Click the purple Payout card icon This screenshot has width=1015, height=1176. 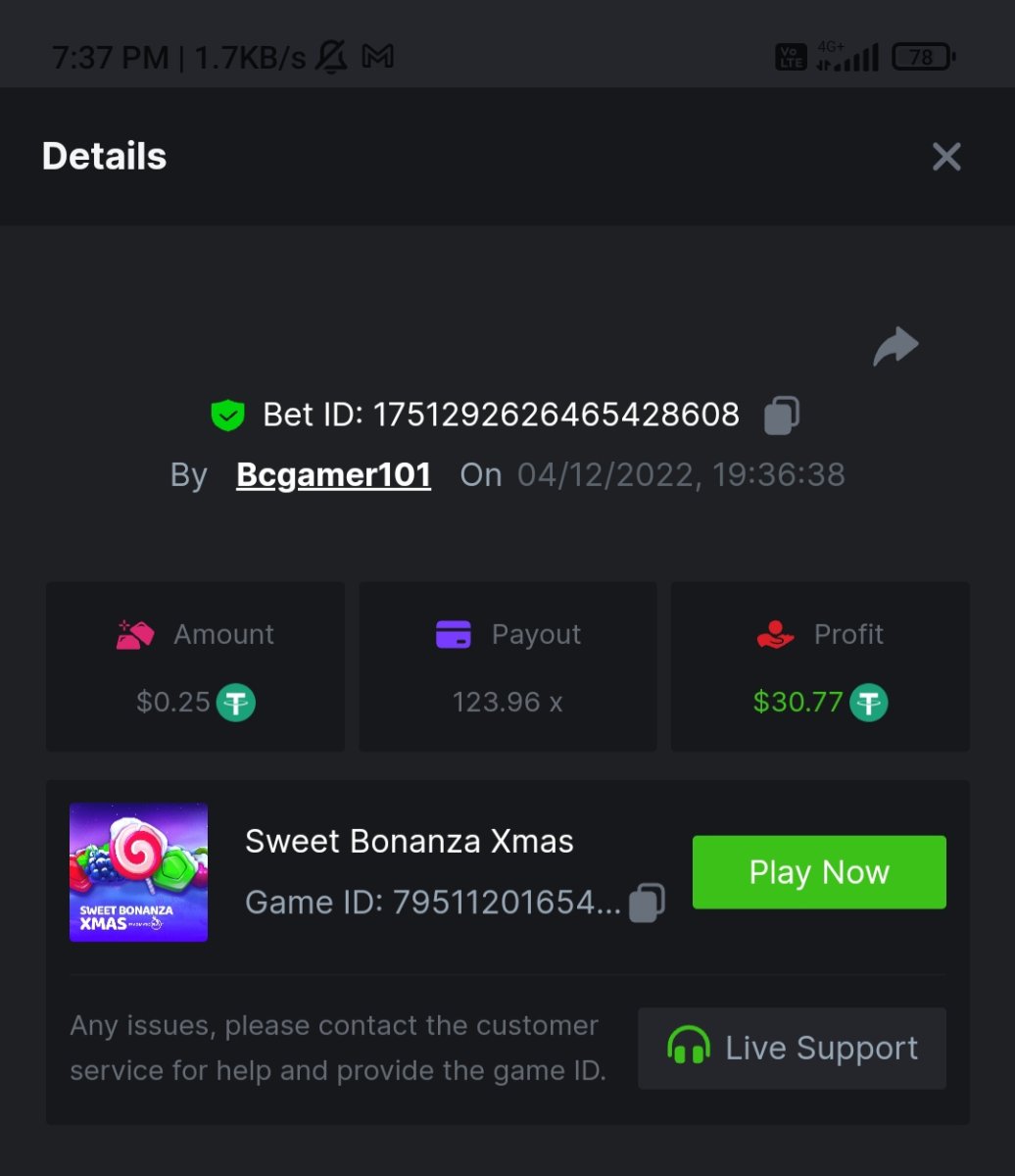click(454, 634)
